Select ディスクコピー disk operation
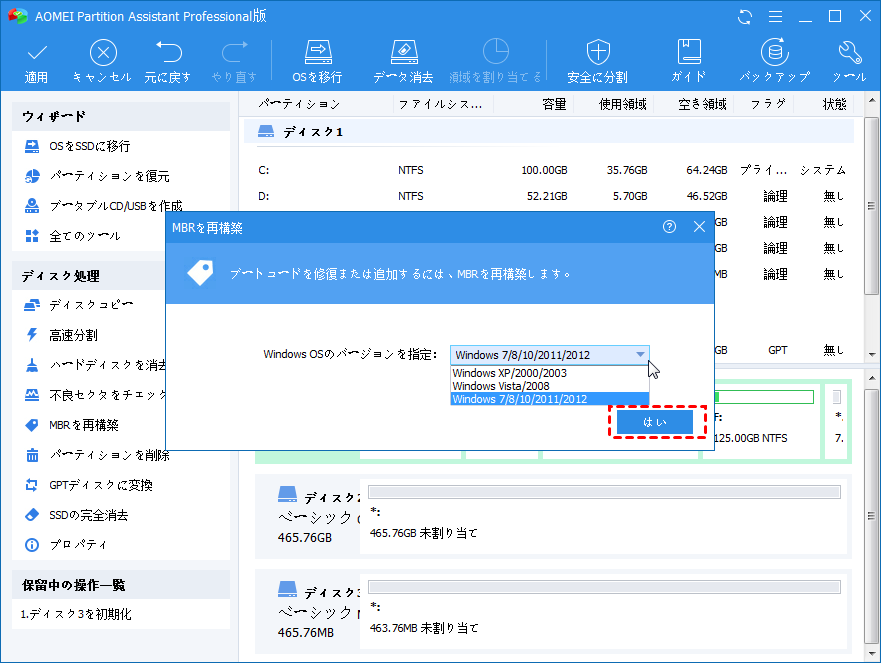Viewport: 881px width, 663px height. (79, 305)
